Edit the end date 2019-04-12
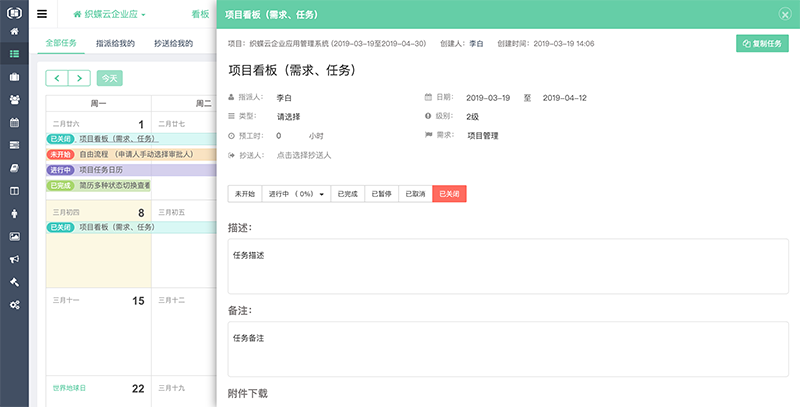Image resolution: width=800 pixels, height=407 pixels. pos(564,97)
